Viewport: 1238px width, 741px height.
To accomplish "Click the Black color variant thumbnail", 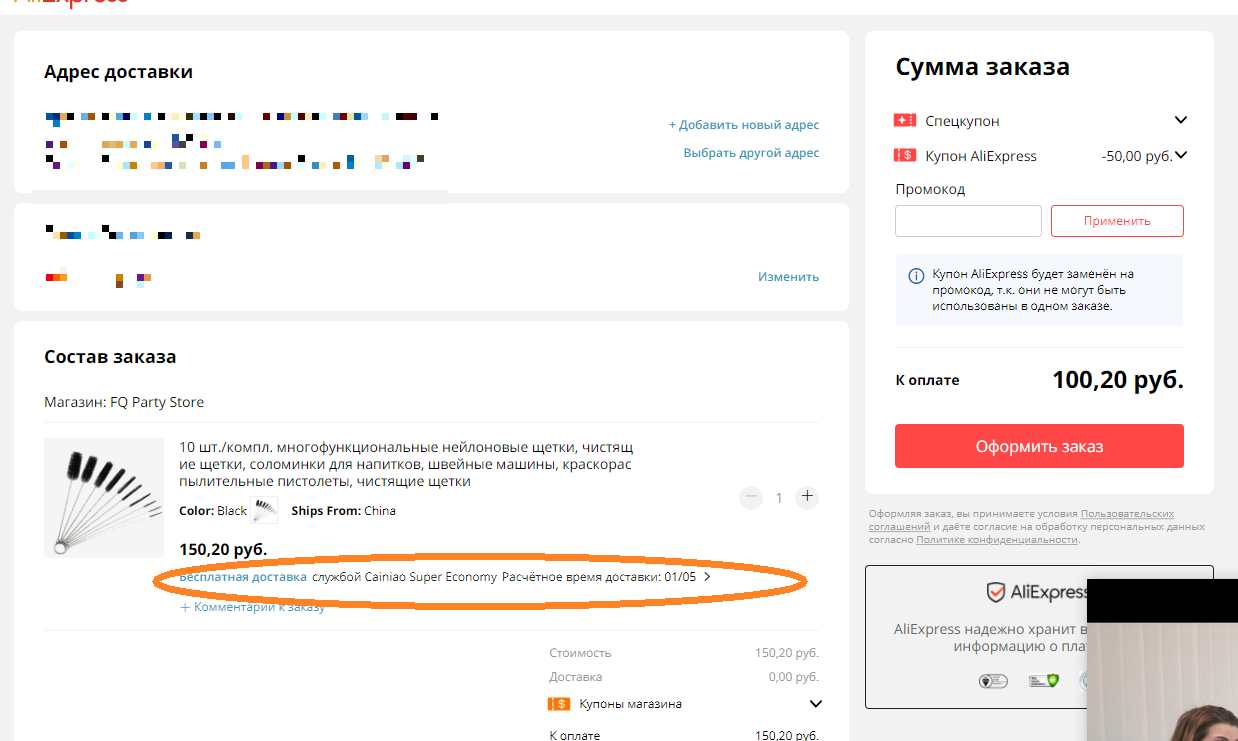I will point(264,510).
